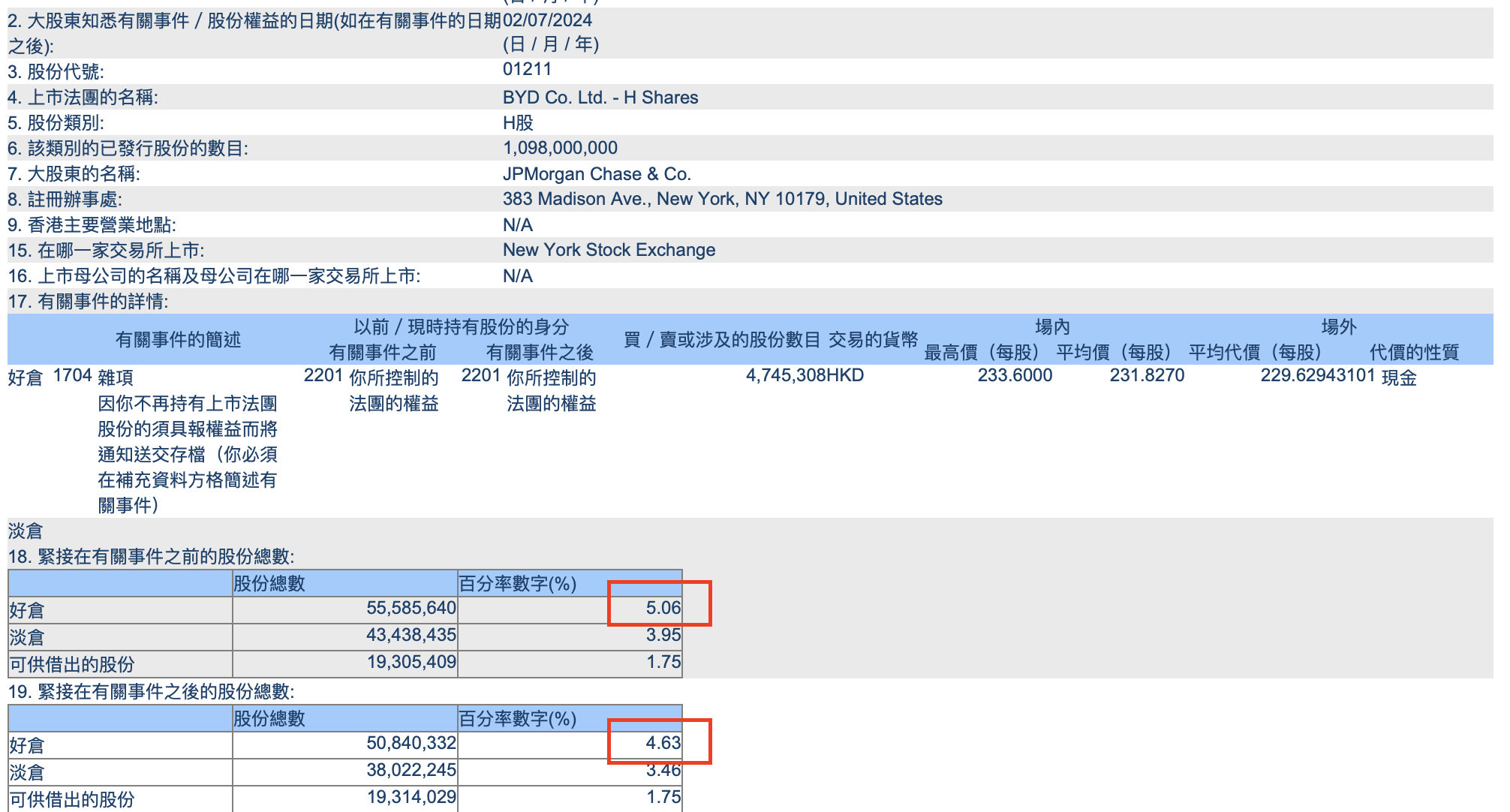Image resolution: width=1510 pixels, height=812 pixels.
Task: Click issued shares number 1,098,000,000
Action: click(560, 148)
